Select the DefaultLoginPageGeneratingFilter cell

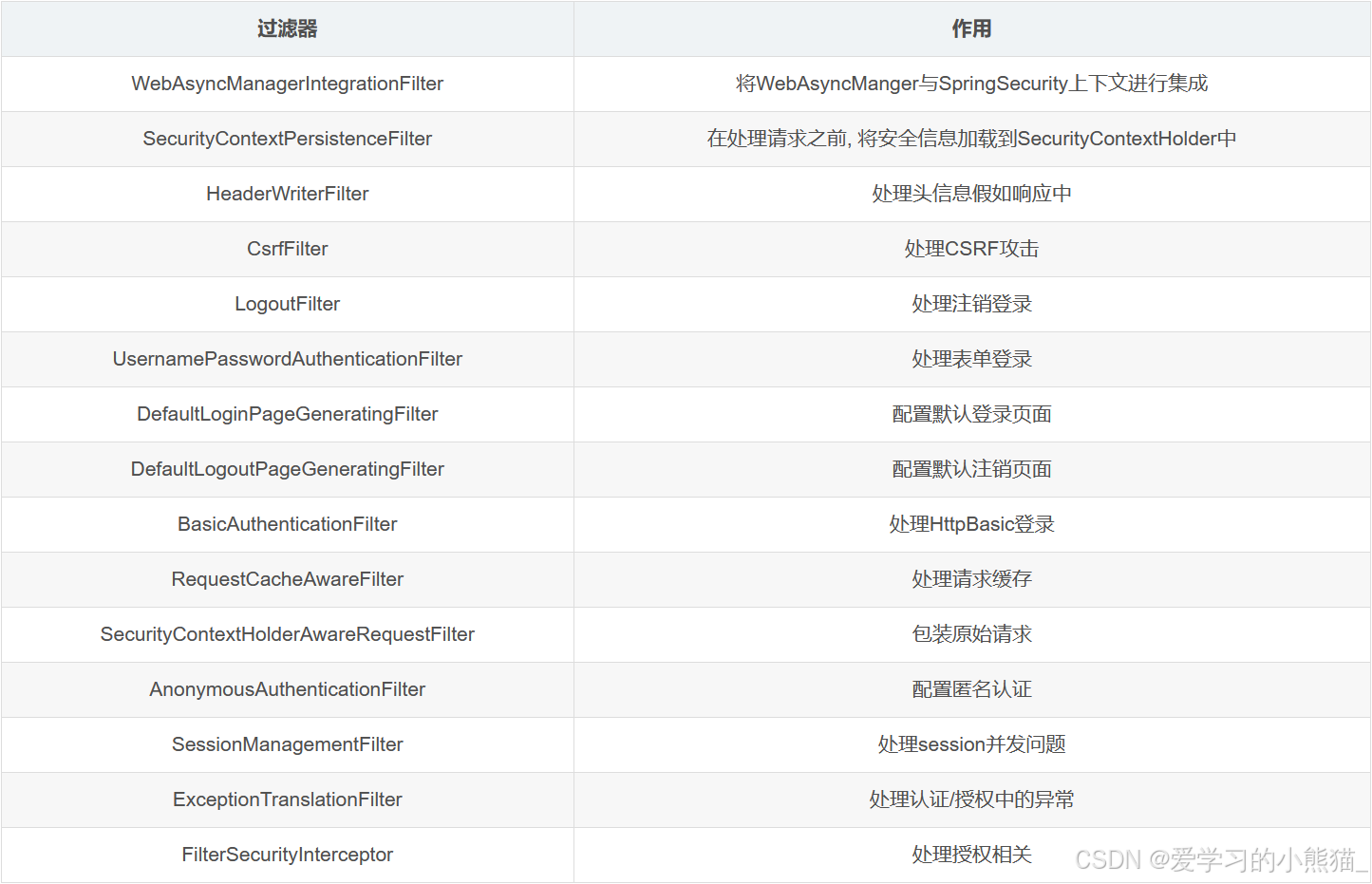coord(287,414)
